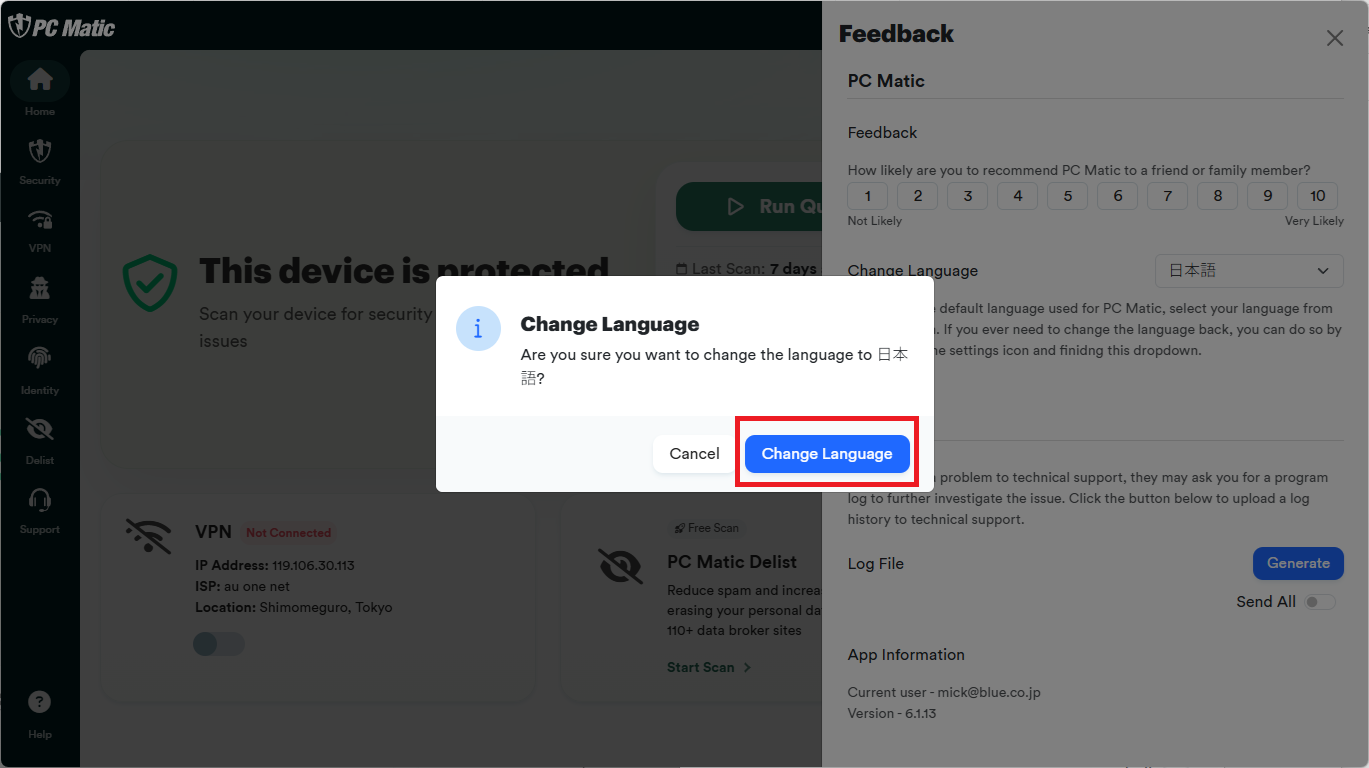Click the VPN not-connected wifi icon in the card
Image resolution: width=1369 pixels, height=768 pixels.
pyautogui.click(x=148, y=535)
